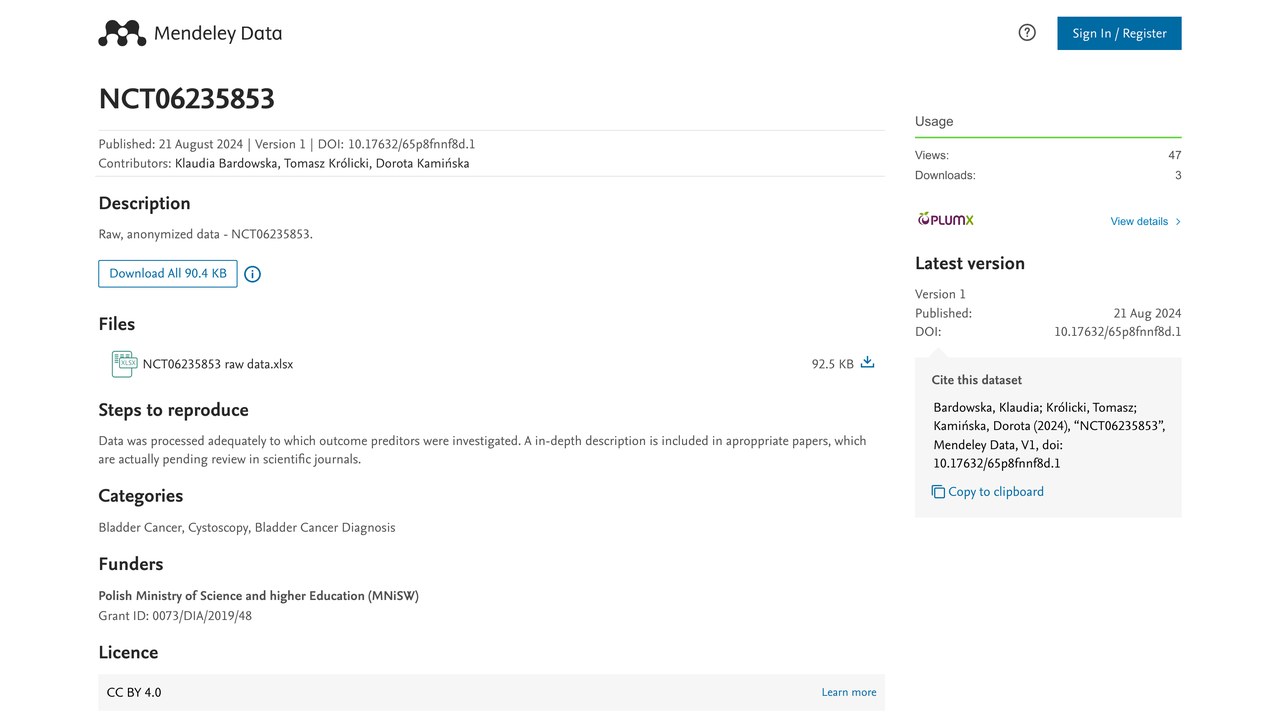Screen dimensions: 1280x720
Task: Open contributor Klaudia Bardowska
Action: [226, 163]
